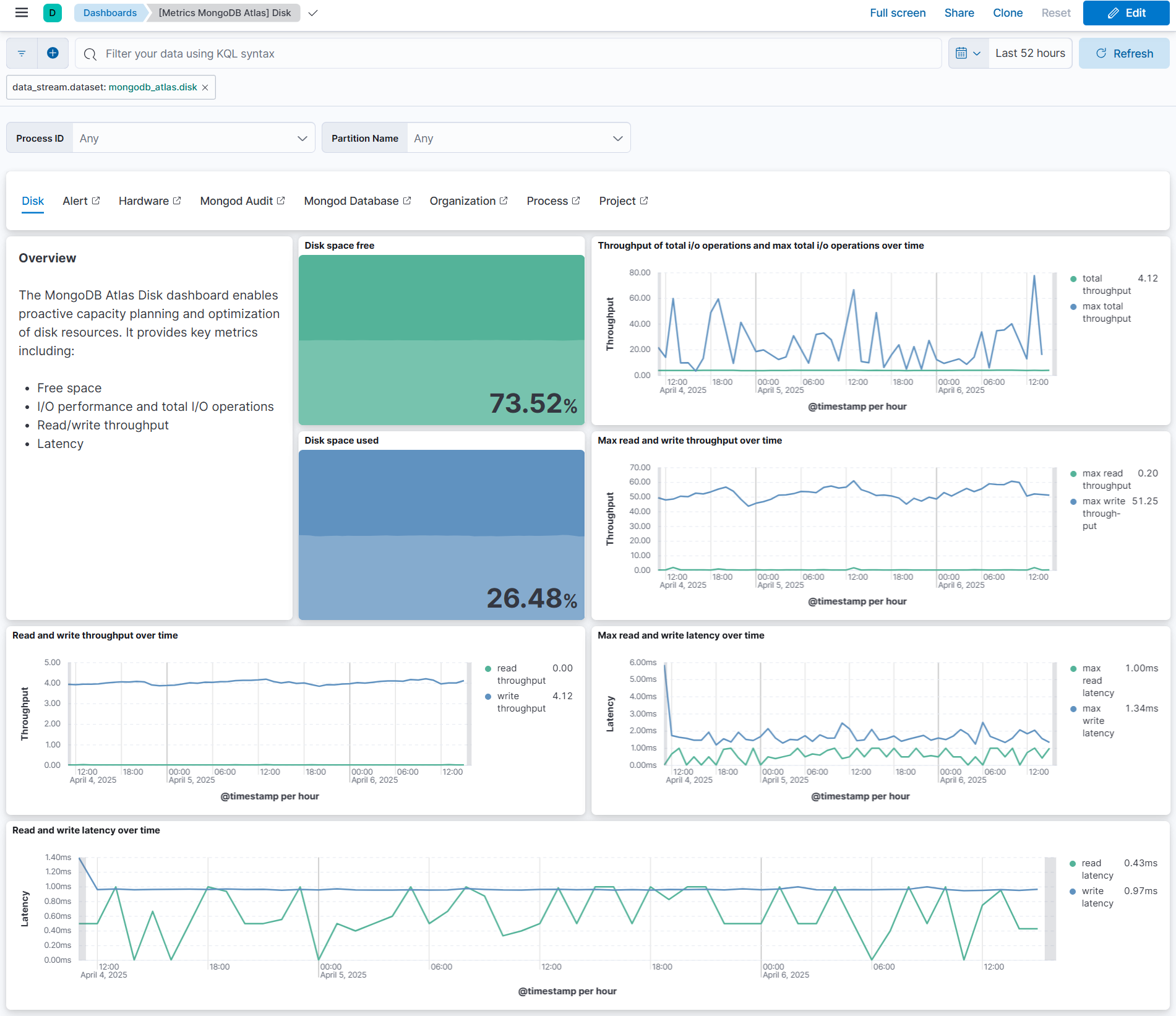Screen dimensions: 1176x1016
Task: Click the Refresh button
Action: pos(1124,53)
